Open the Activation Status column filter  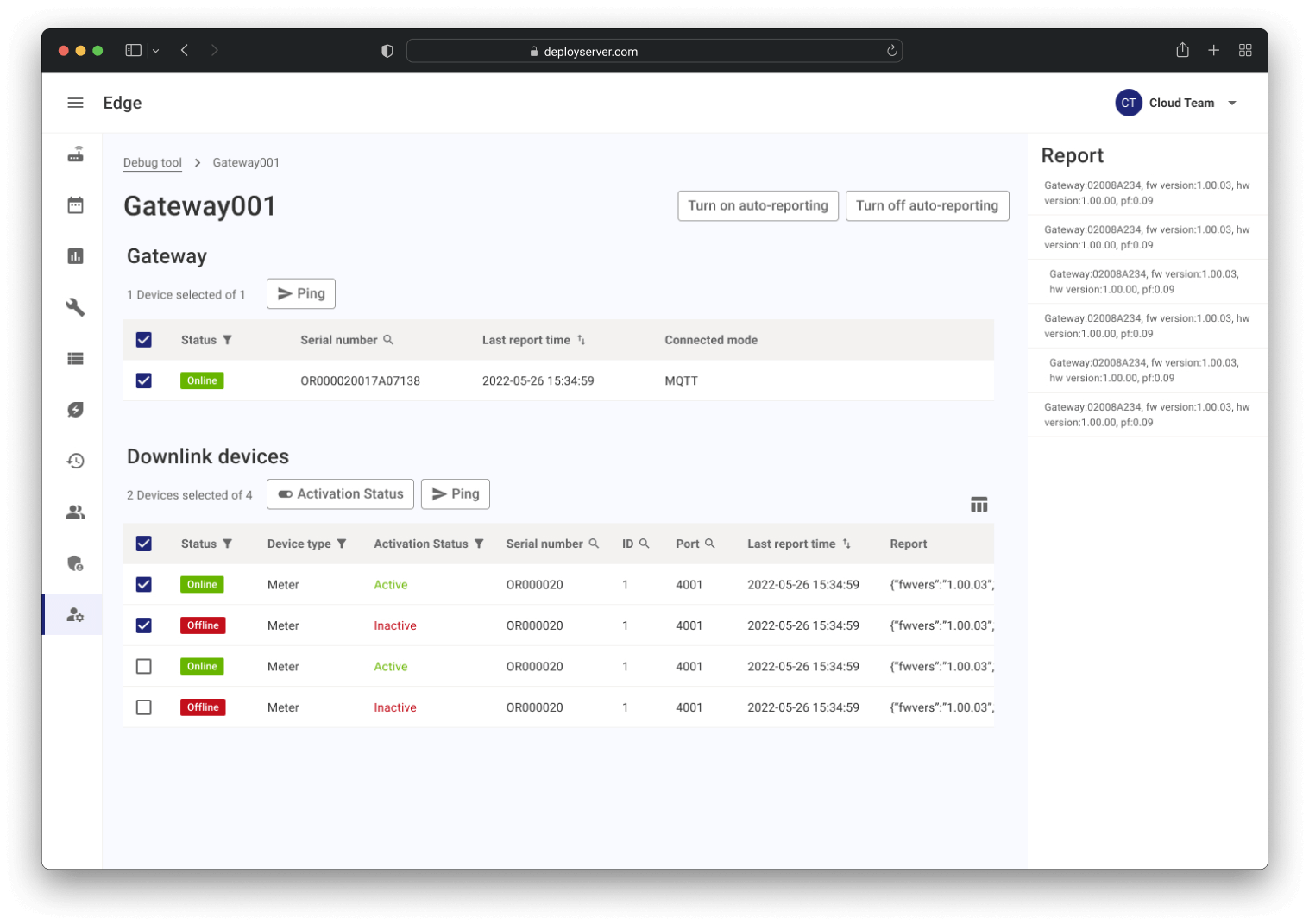[479, 544]
